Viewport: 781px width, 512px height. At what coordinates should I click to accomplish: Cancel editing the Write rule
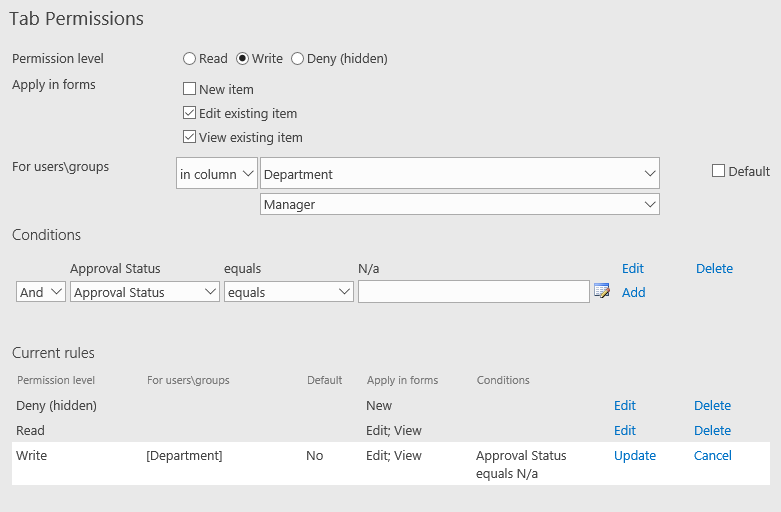tap(712, 456)
